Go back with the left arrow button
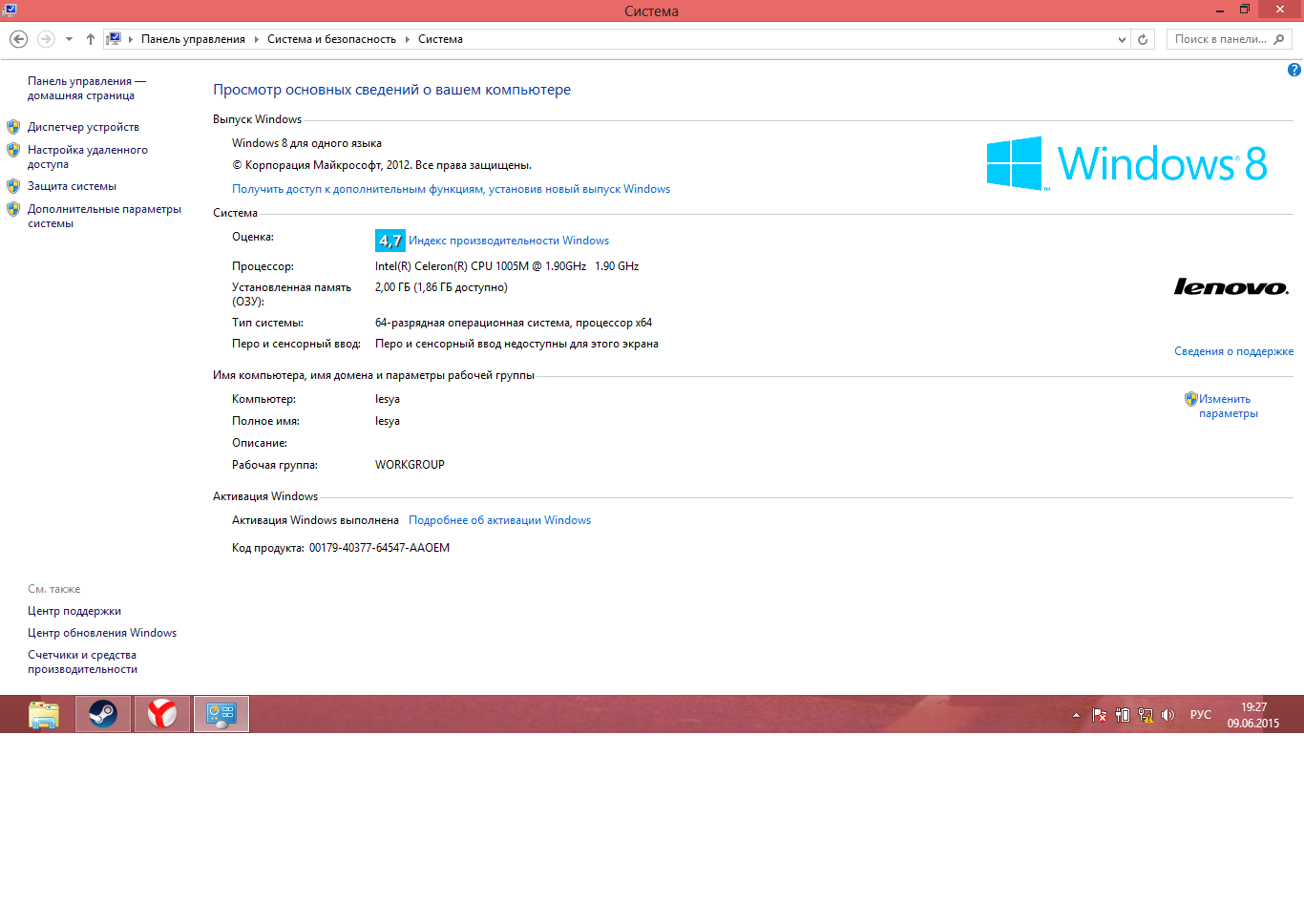The height and width of the screenshot is (924, 1304). point(18,39)
